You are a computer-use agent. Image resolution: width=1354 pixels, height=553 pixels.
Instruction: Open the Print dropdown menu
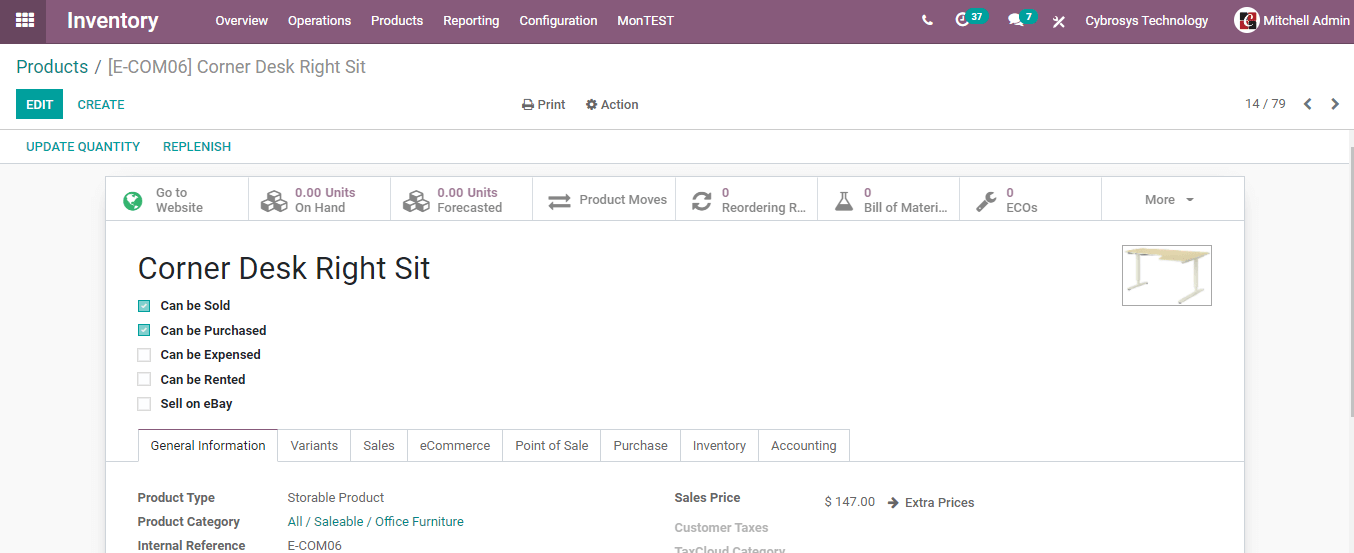[x=544, y=105]
